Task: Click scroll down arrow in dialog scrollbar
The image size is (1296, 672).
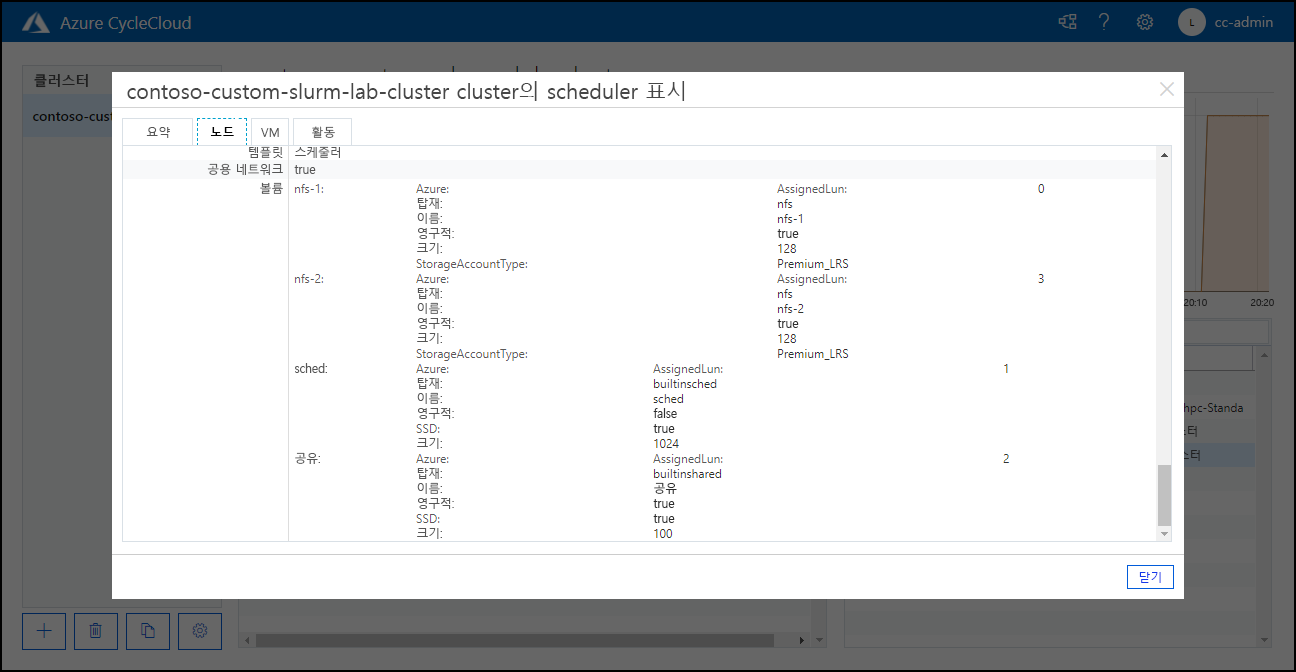Action: click(1164, 535)
